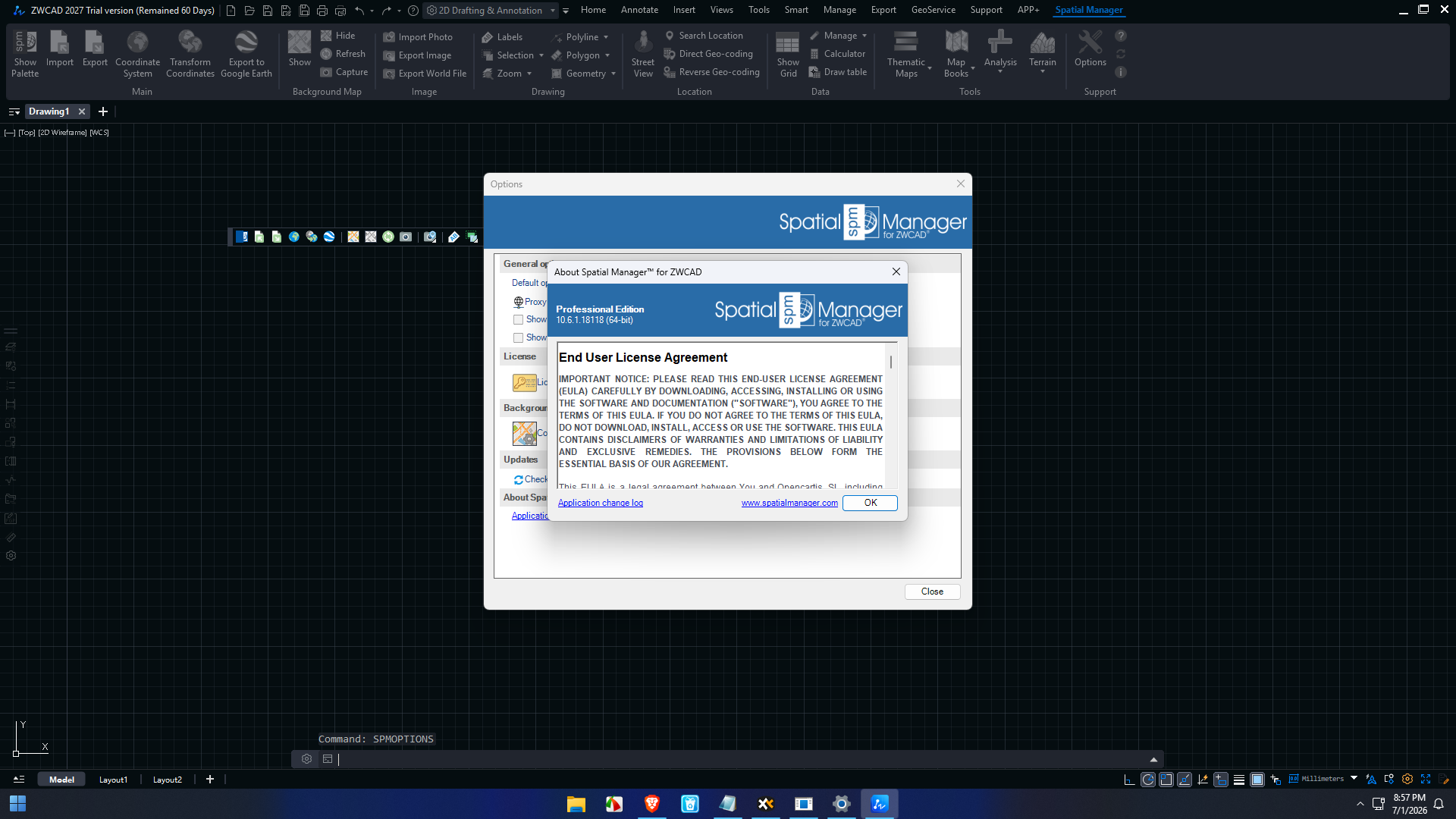This screenshot has height=819, width=1456.
Task: Click Show background map button
Action: [x=300, y=49]
